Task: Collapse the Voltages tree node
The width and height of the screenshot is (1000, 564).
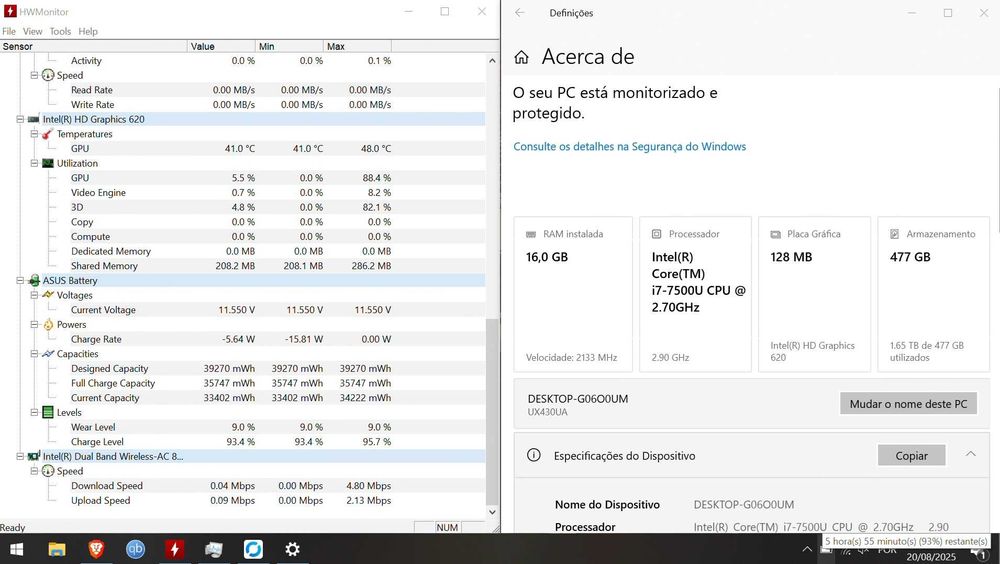Action: tap(34, 295)
